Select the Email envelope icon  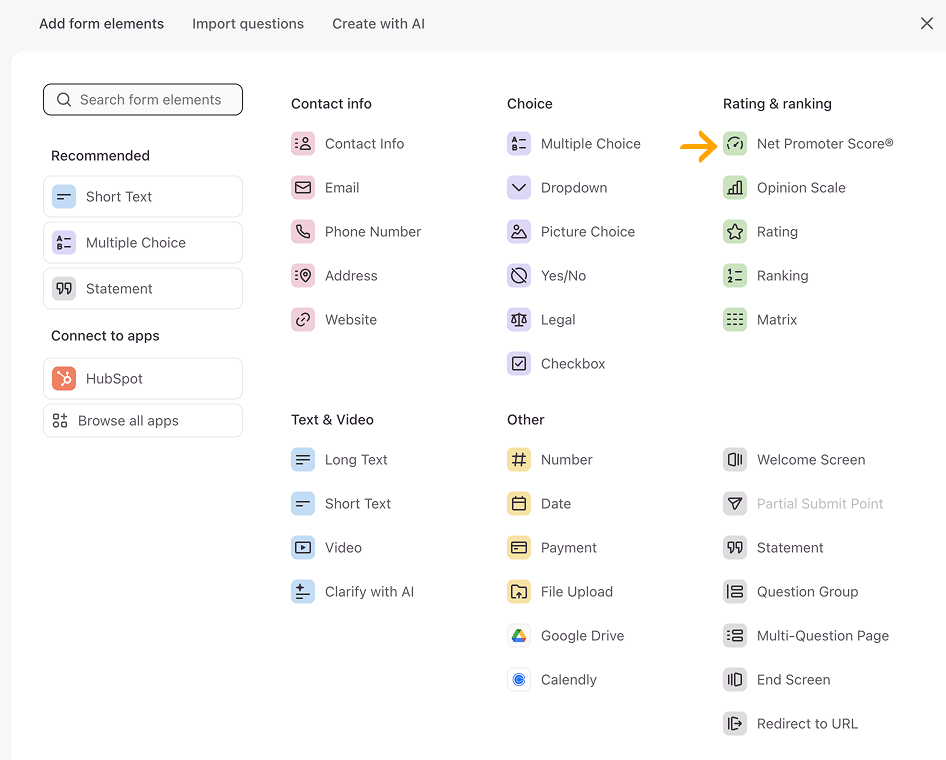(303, 188)
